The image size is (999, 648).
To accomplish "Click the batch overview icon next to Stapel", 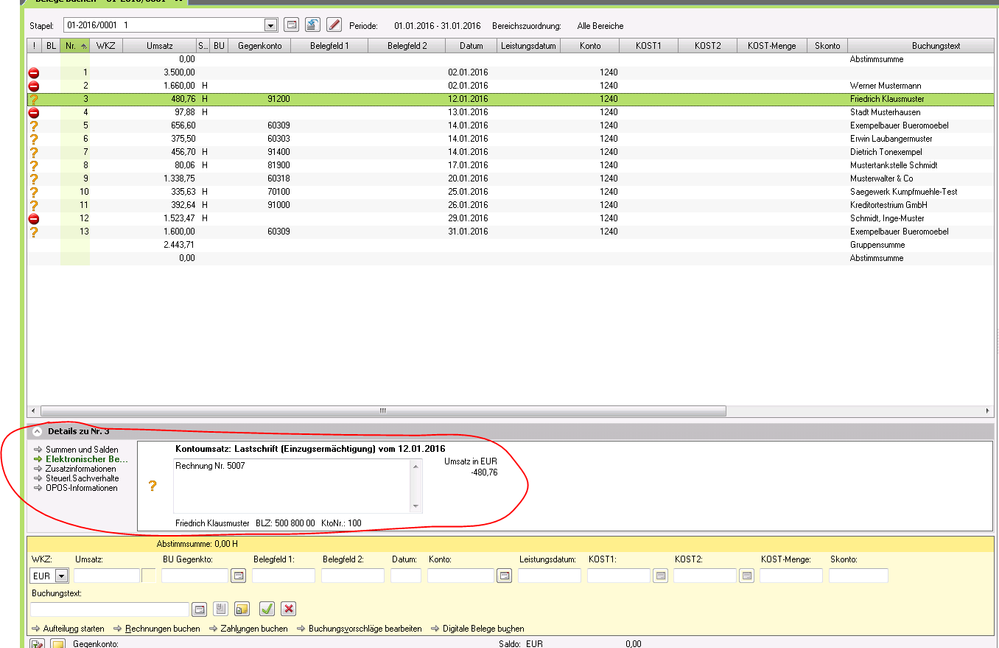I will pos(292,24).
